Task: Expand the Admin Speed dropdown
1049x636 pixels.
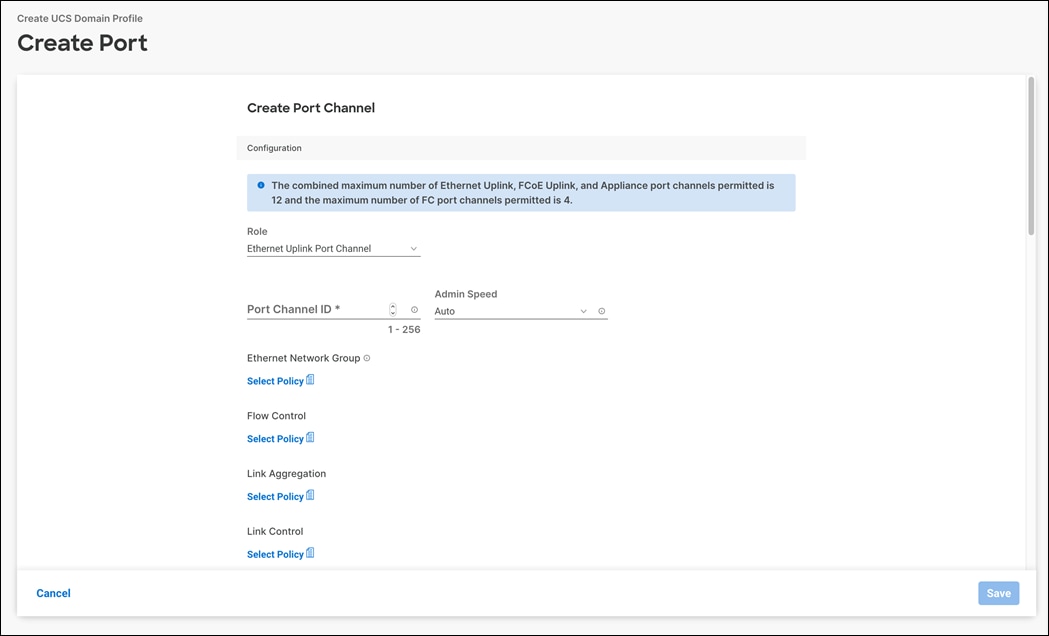Action: click(x=510, y=311)
